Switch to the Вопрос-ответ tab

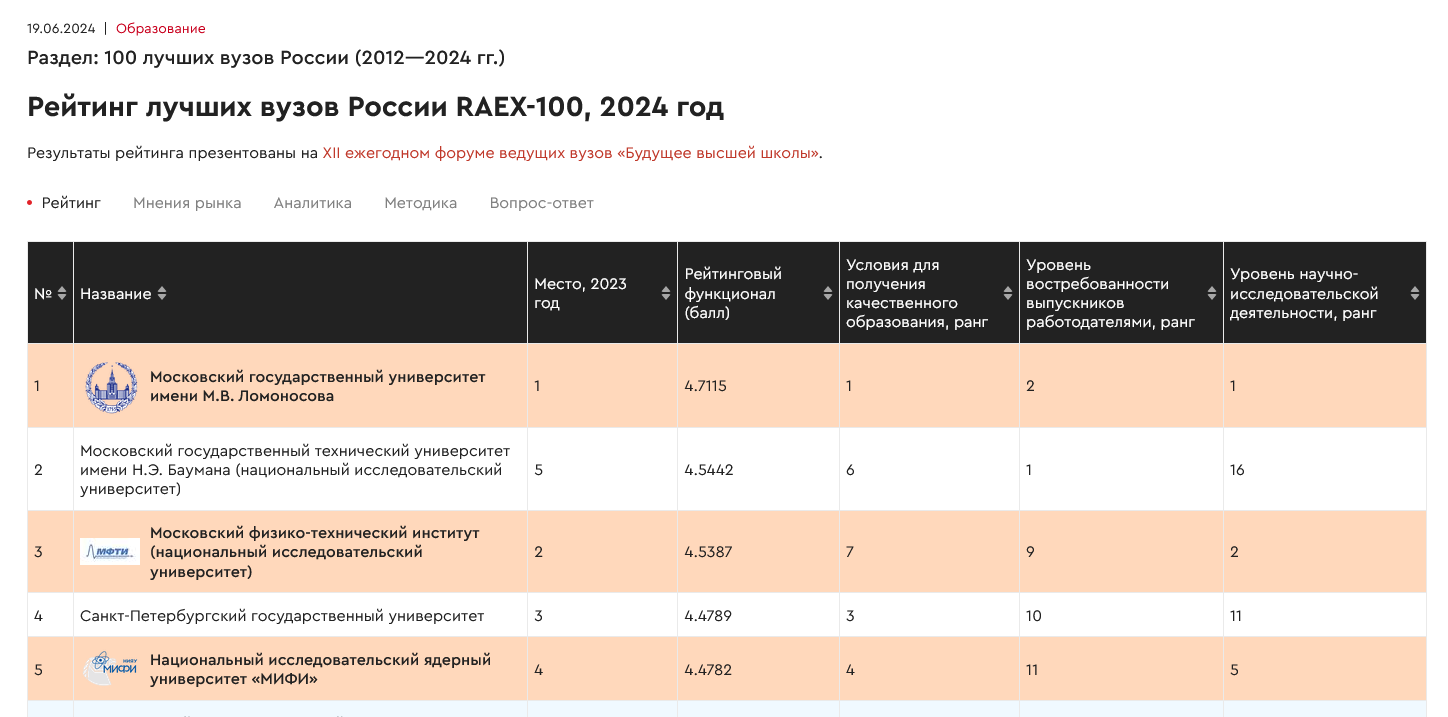(542, 203)
